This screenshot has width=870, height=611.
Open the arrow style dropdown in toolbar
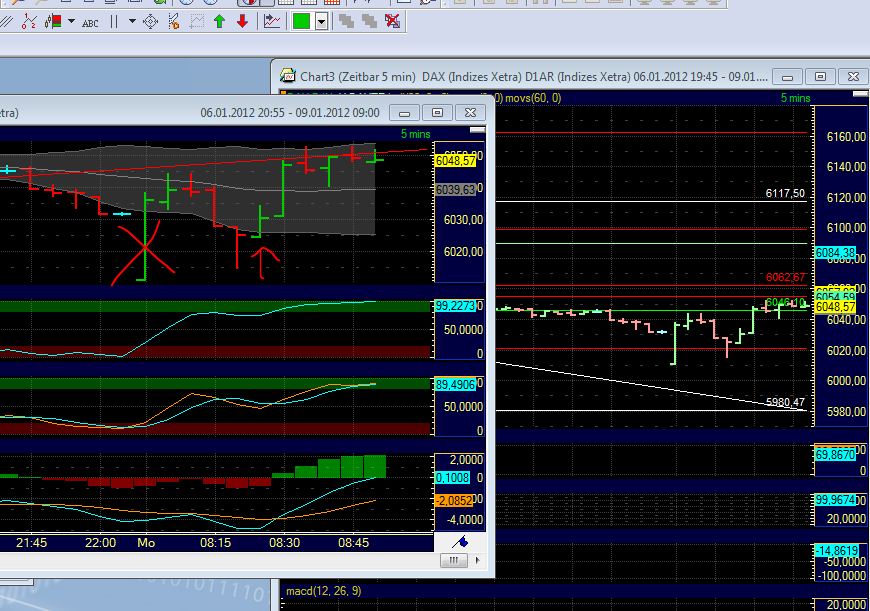131,20
